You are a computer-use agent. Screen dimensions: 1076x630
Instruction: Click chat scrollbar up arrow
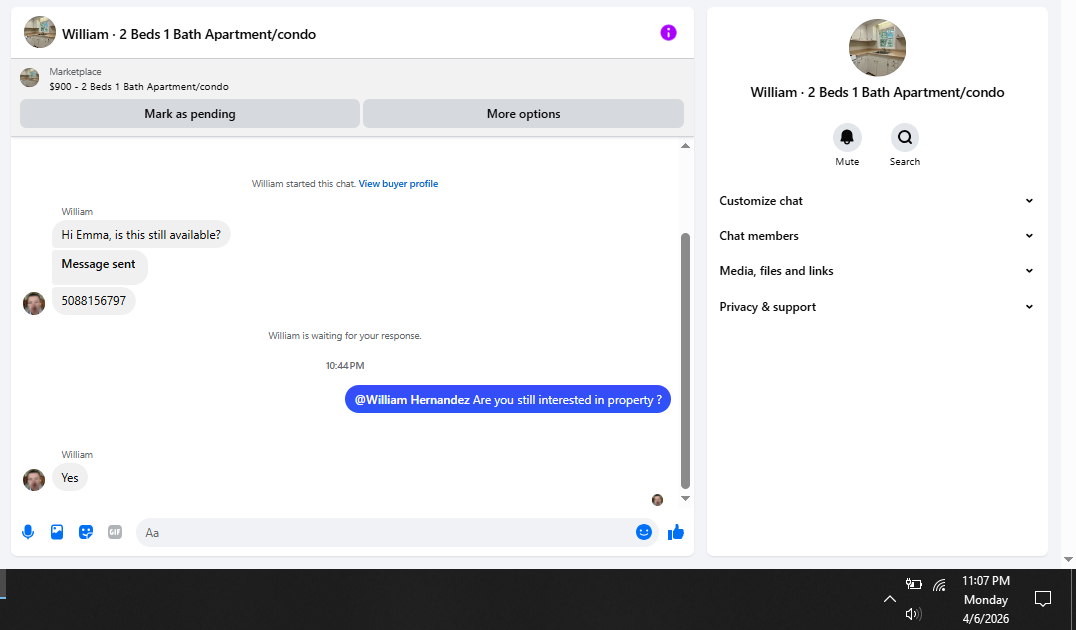685,145
